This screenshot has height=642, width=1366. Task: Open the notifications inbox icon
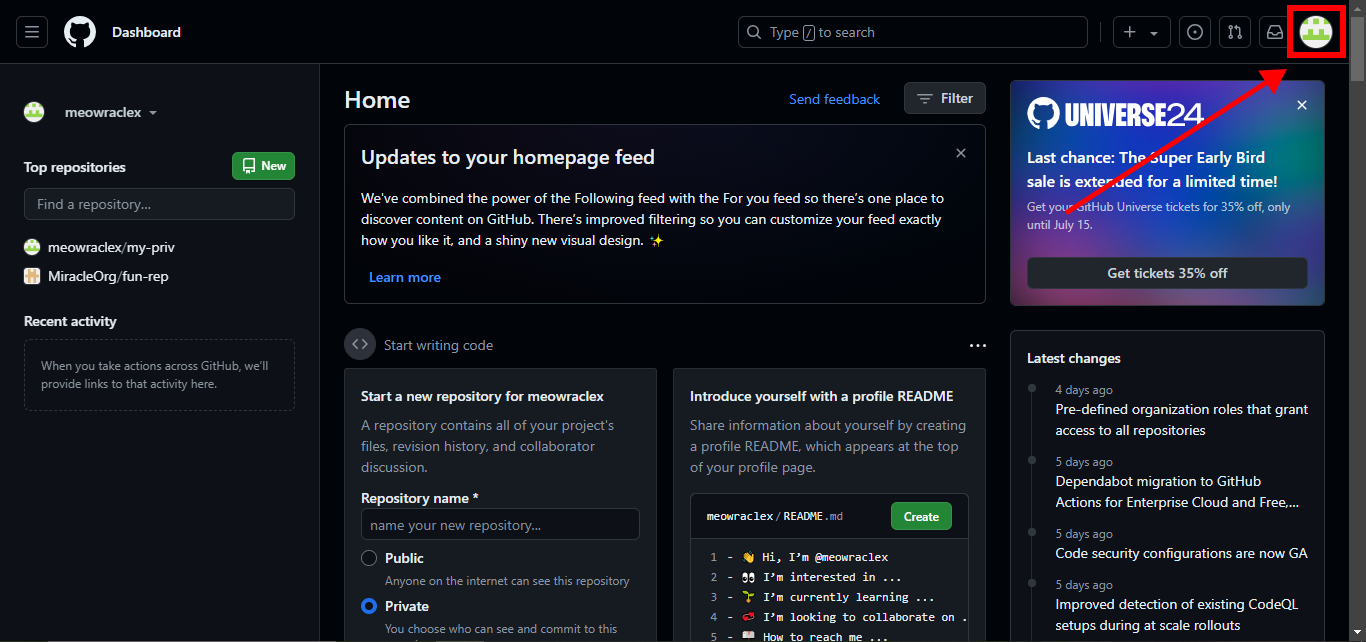click(x=1275, y=32)
